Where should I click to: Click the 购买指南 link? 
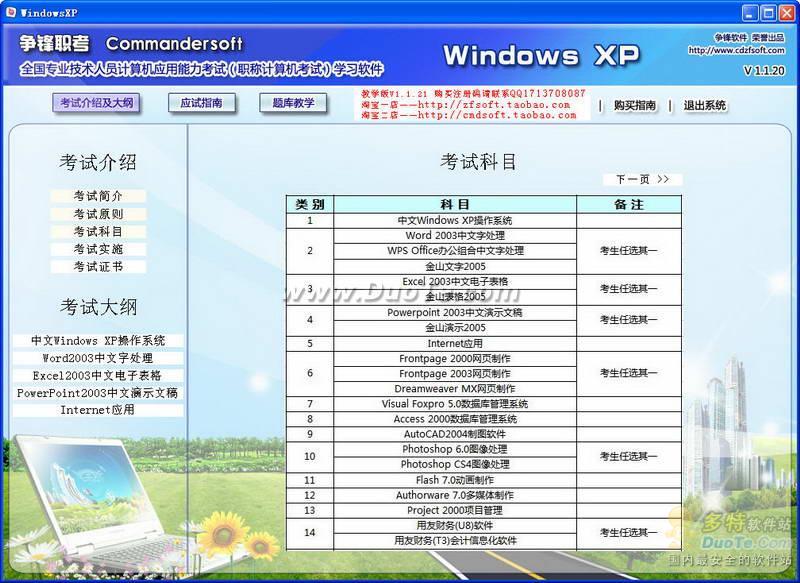click(x=635, y=106)
